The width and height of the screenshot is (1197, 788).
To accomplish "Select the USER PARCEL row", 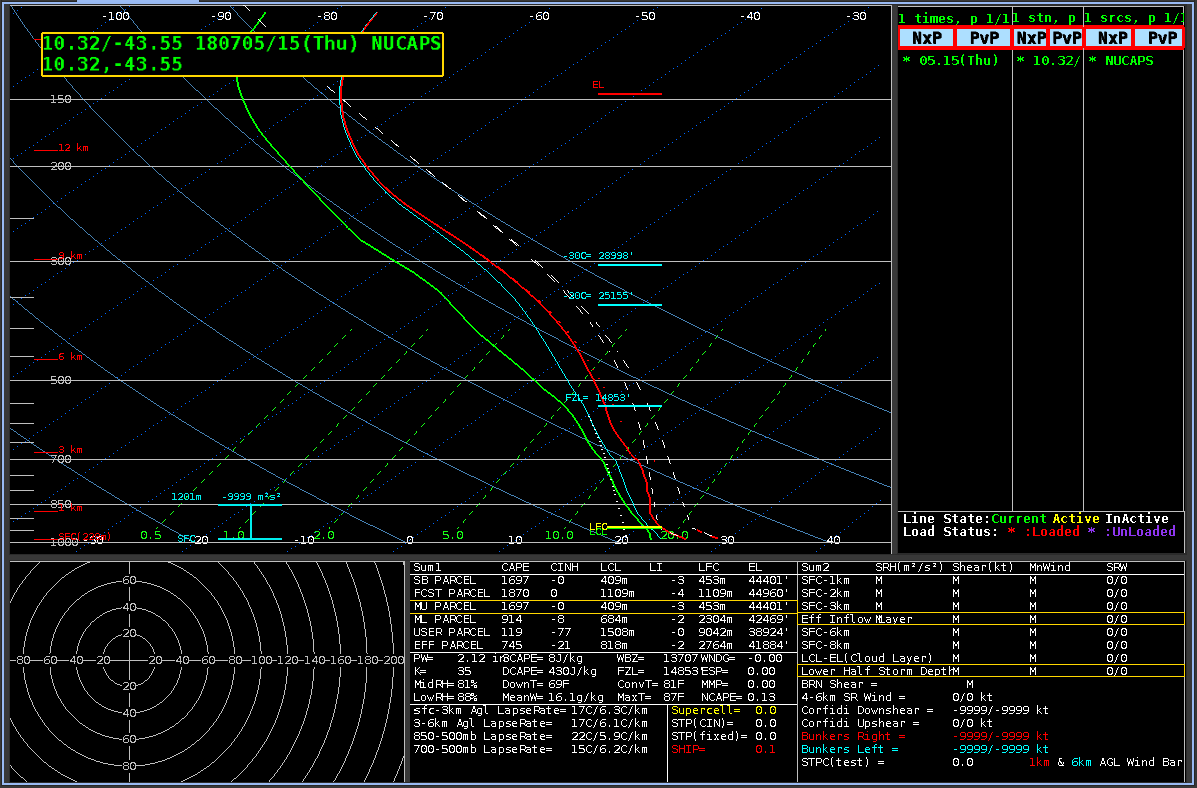I will (603, 632).
